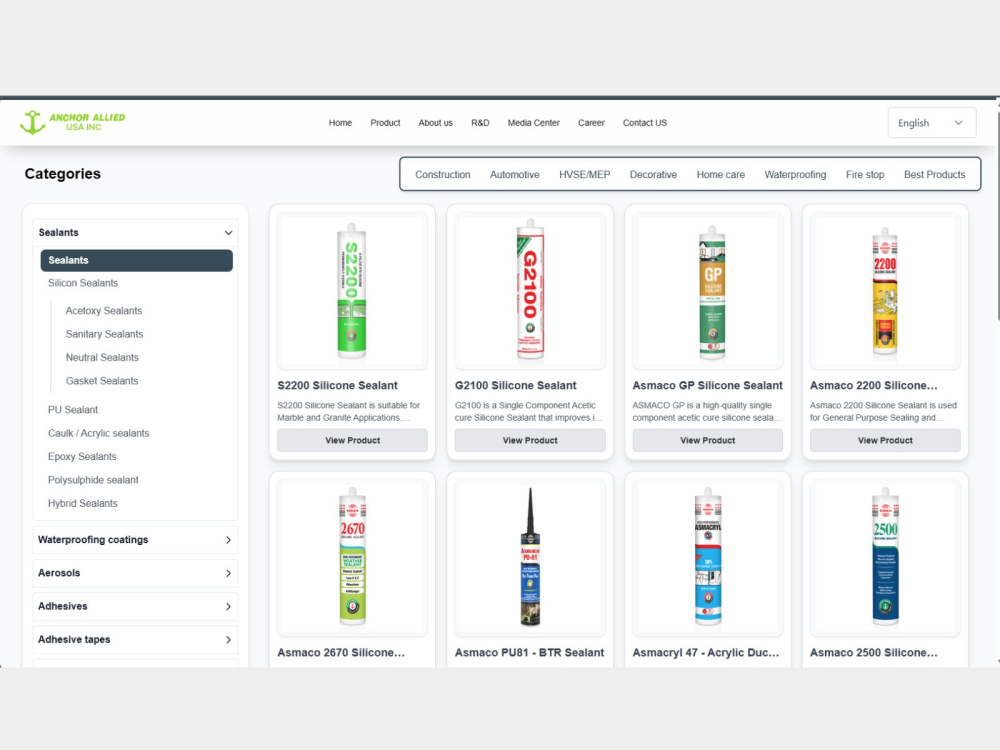Expand the Aerosols category
Viewport: 1000px width, 750px height.
pyautogui.click(x=135, y=573)
